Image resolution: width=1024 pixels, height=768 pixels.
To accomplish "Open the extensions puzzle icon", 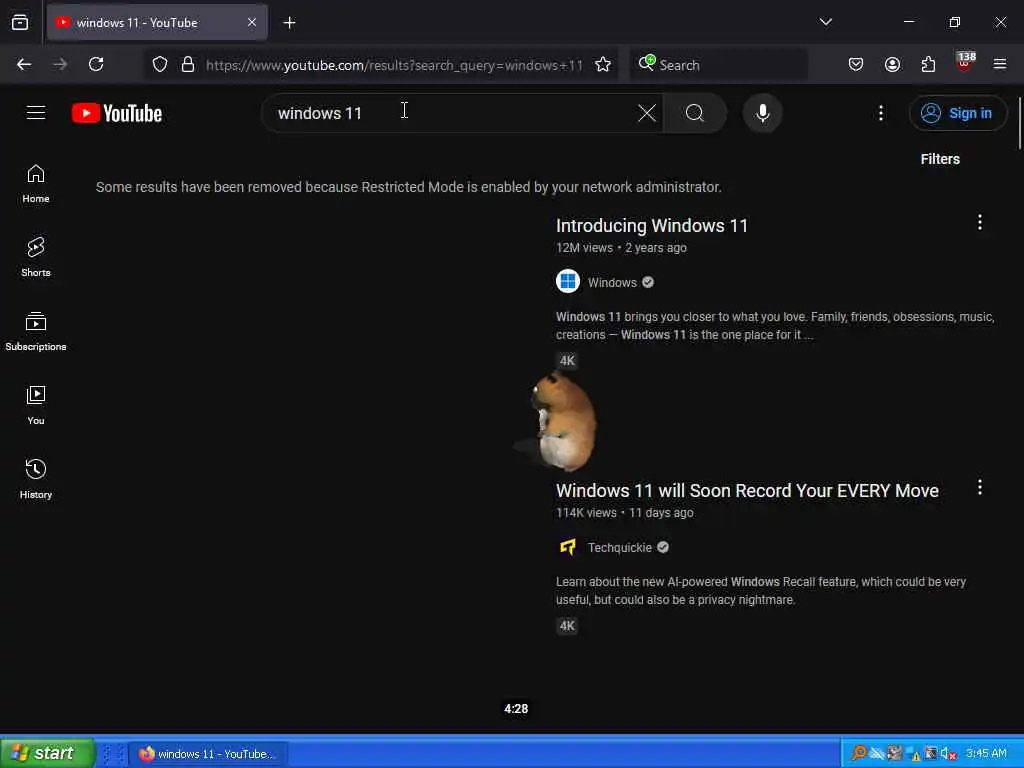I will coord(928,64).
